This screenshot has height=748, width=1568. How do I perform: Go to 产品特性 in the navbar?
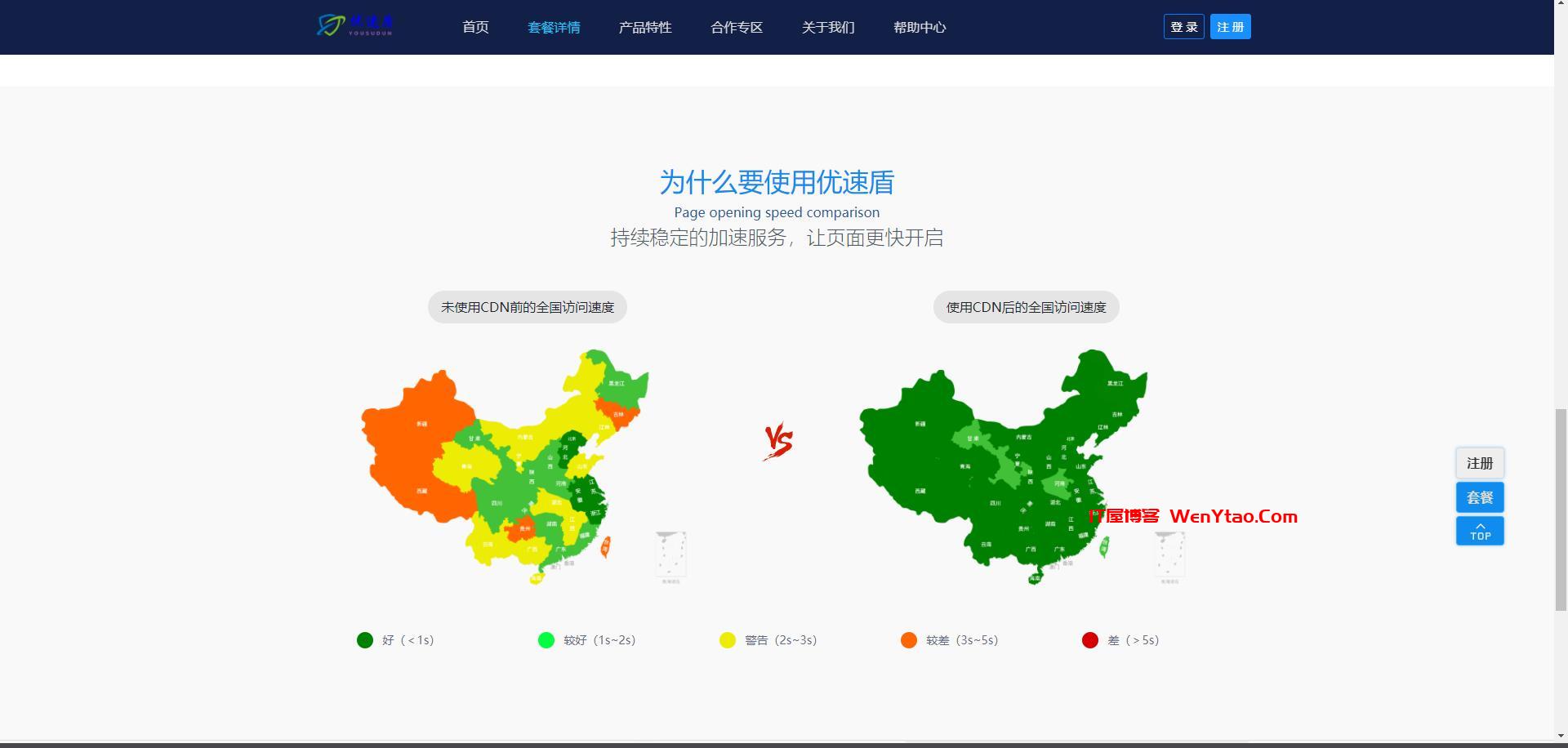(645, 28)
